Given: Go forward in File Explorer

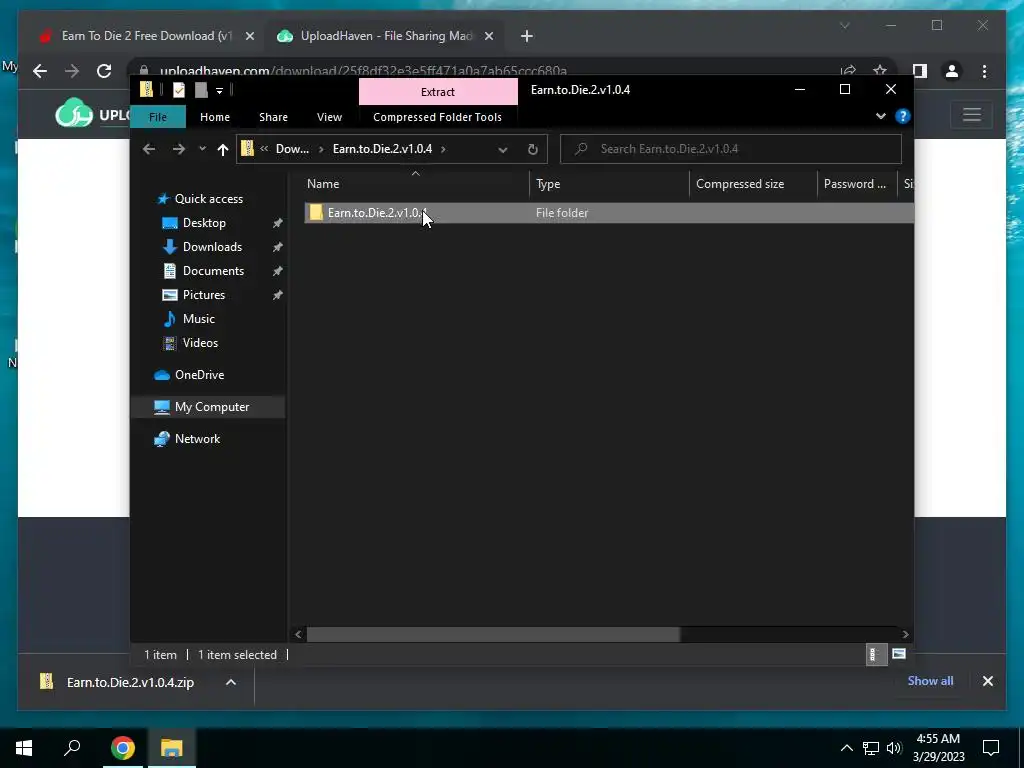Looking at the screenshot, I should 178,149.
